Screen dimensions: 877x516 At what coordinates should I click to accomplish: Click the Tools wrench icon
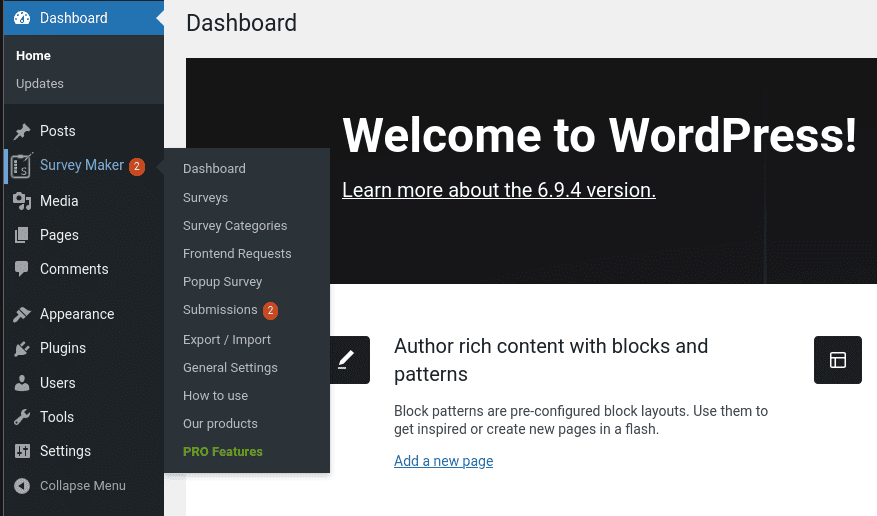click(22, 417)
